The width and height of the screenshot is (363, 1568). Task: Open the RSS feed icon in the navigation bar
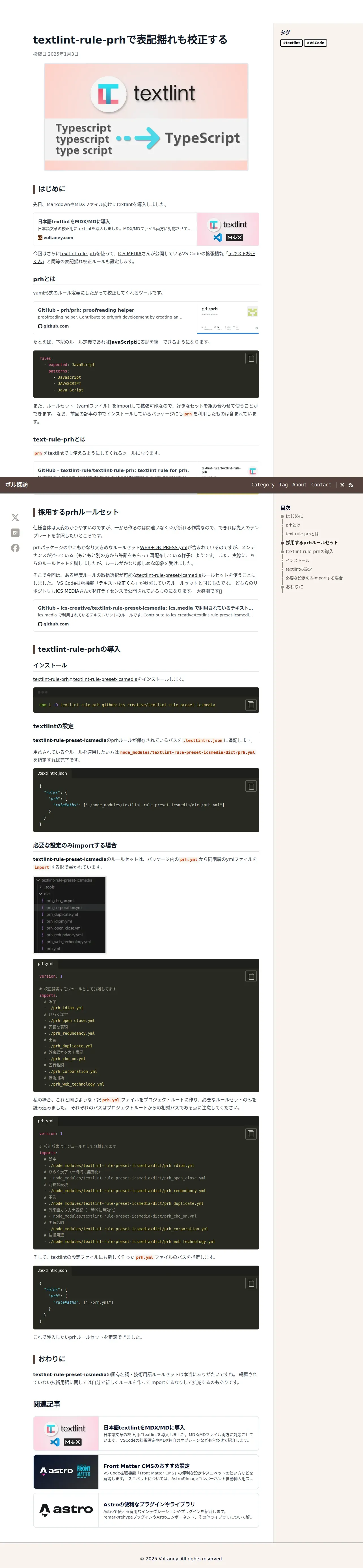351,485
